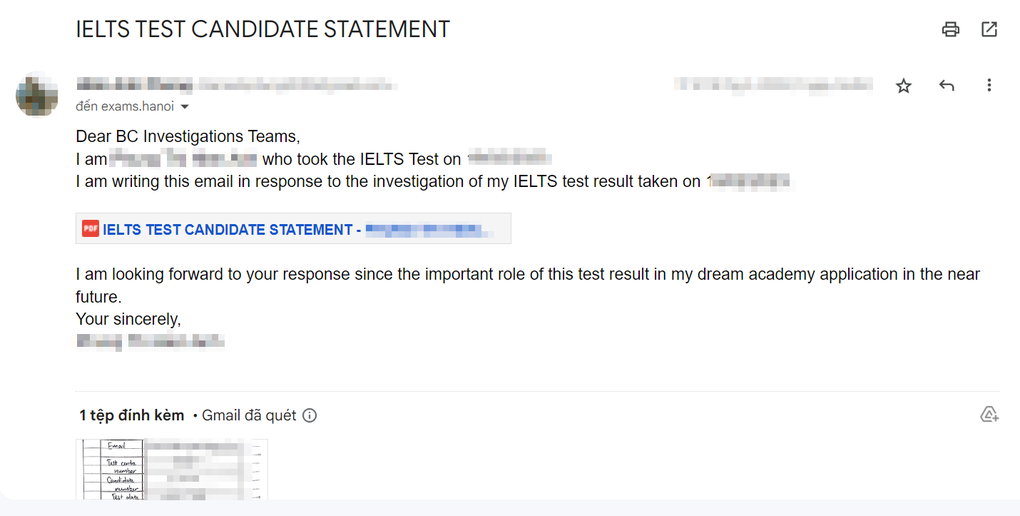Image resolution: width=1020 pixels, height=516 pixels.
Task: Expand recipient details arrow beside exams.hanoi
Action: (185, 107)
